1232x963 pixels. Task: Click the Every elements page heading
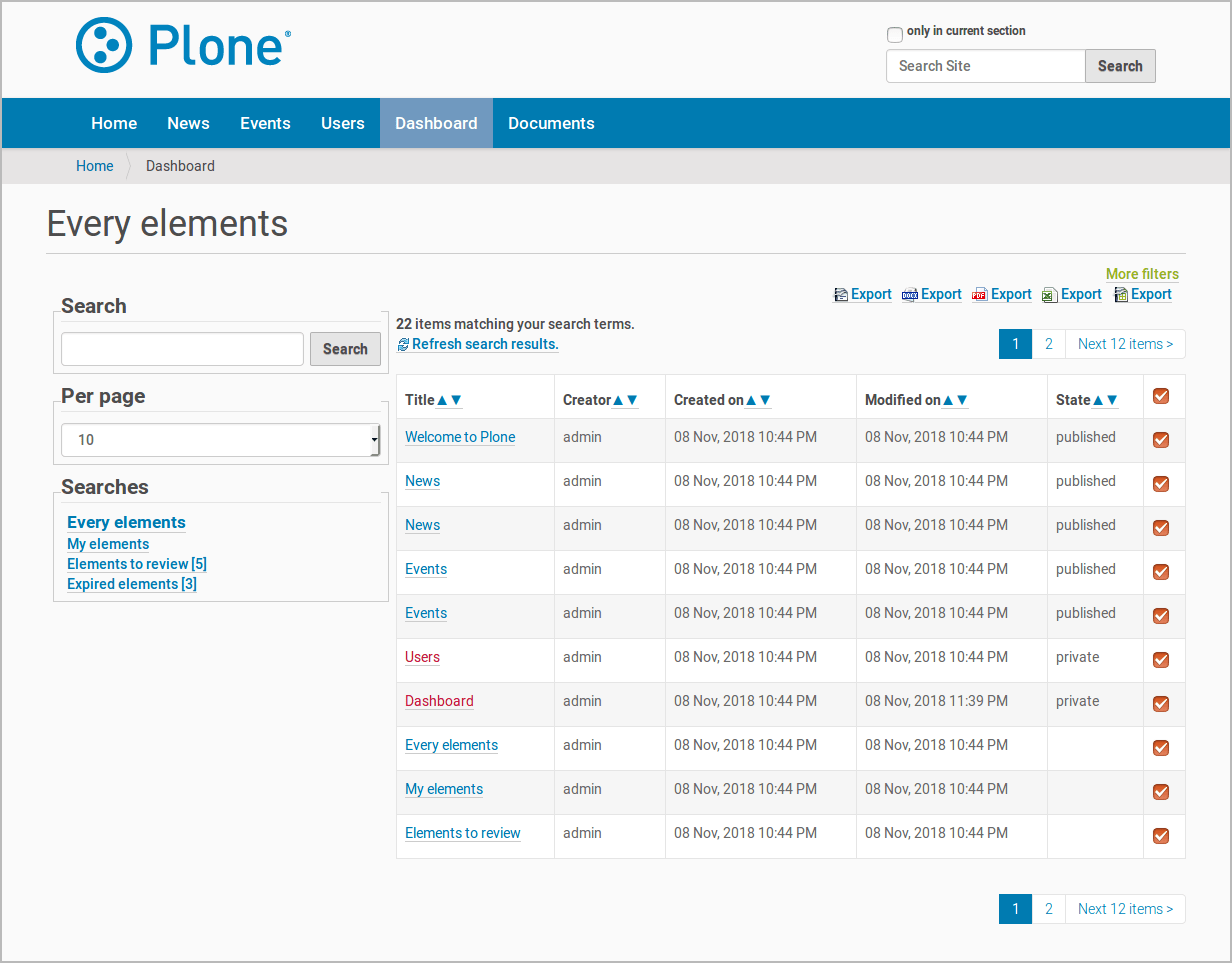[x=167, y=223]
